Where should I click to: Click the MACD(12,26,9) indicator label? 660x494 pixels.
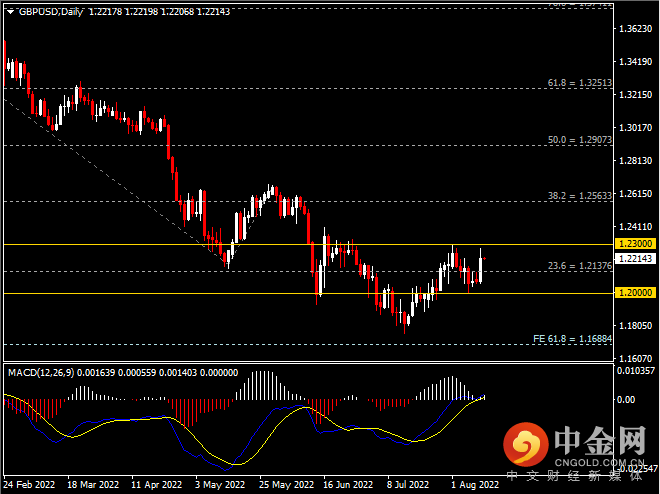[x=41, y=372]
